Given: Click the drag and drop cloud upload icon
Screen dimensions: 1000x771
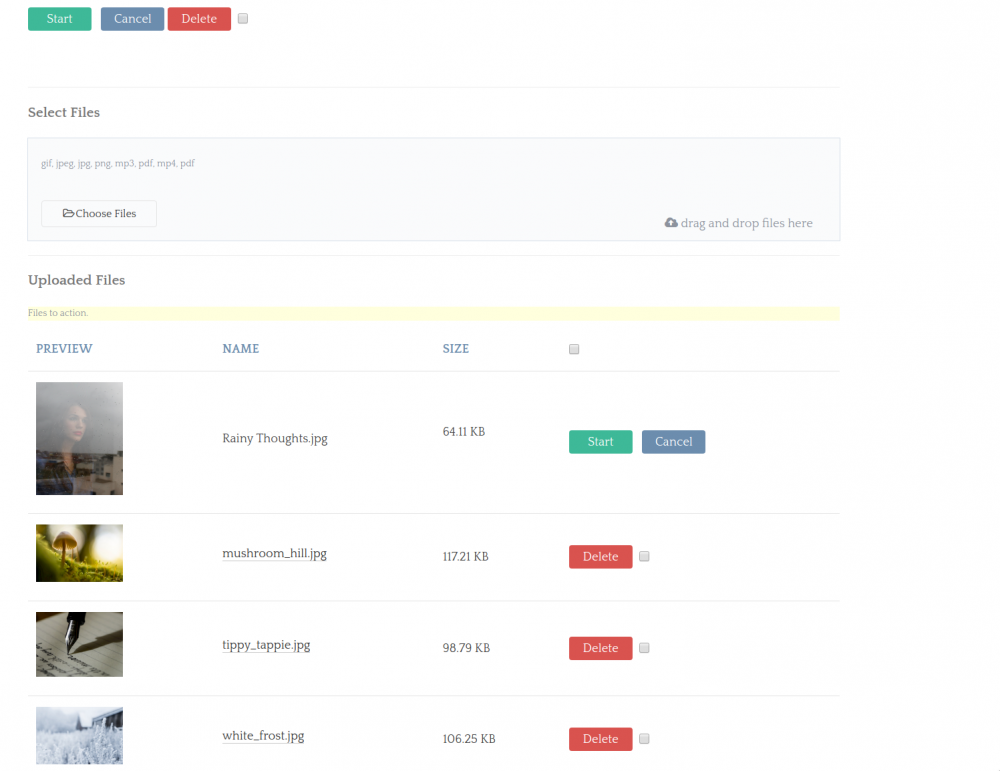Looking at the screenshot, I should pos(671,223).
